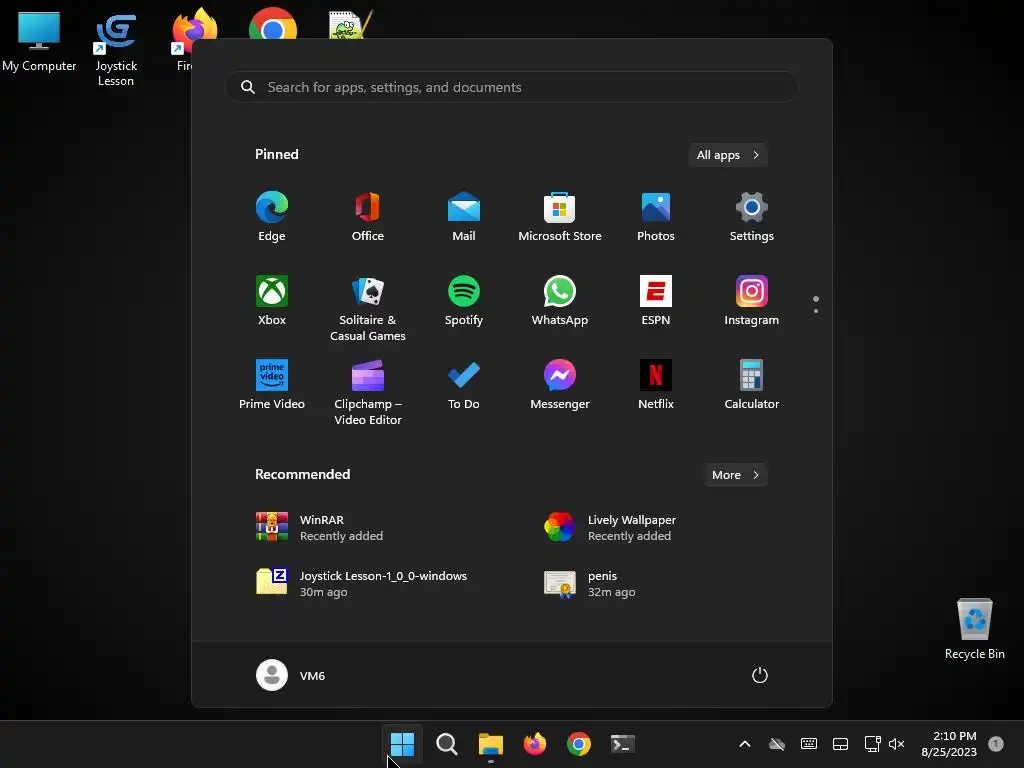Viewport: 1024px width, 768px height.
Task: Click the muted volume tray icon
Action: pos(897,744)
